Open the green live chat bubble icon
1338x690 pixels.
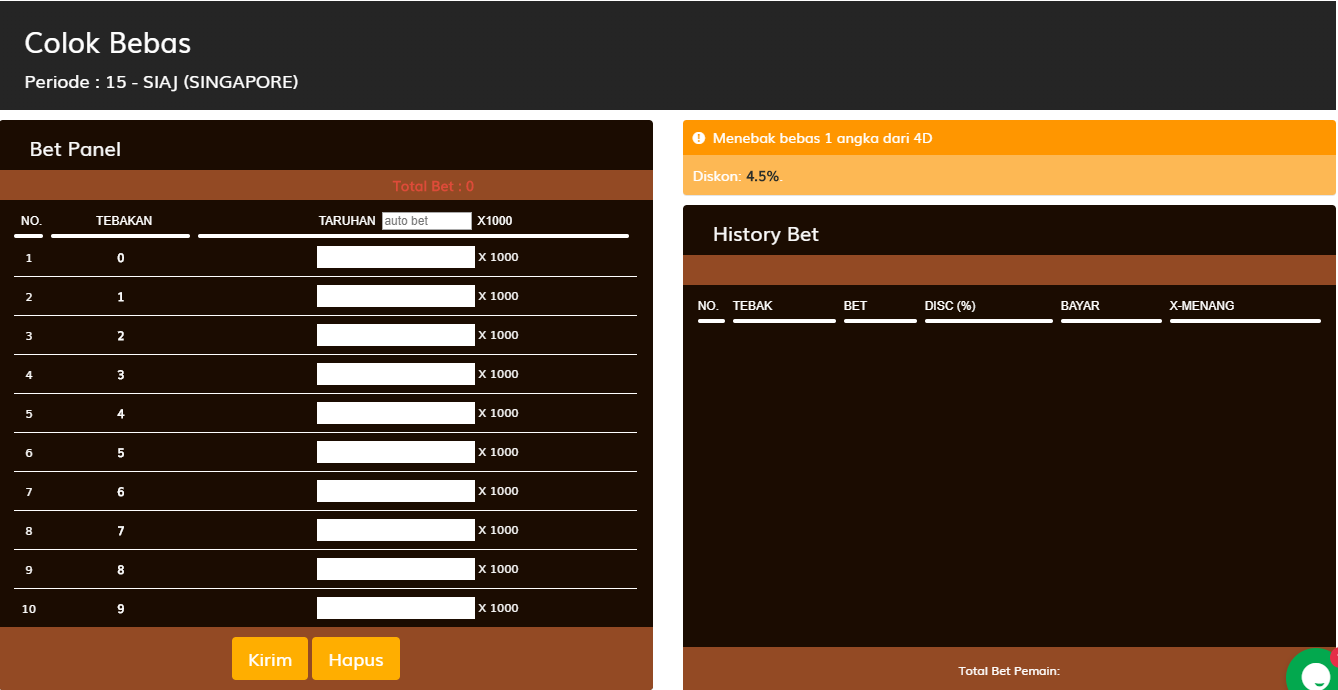click(x=1313, y=670)
